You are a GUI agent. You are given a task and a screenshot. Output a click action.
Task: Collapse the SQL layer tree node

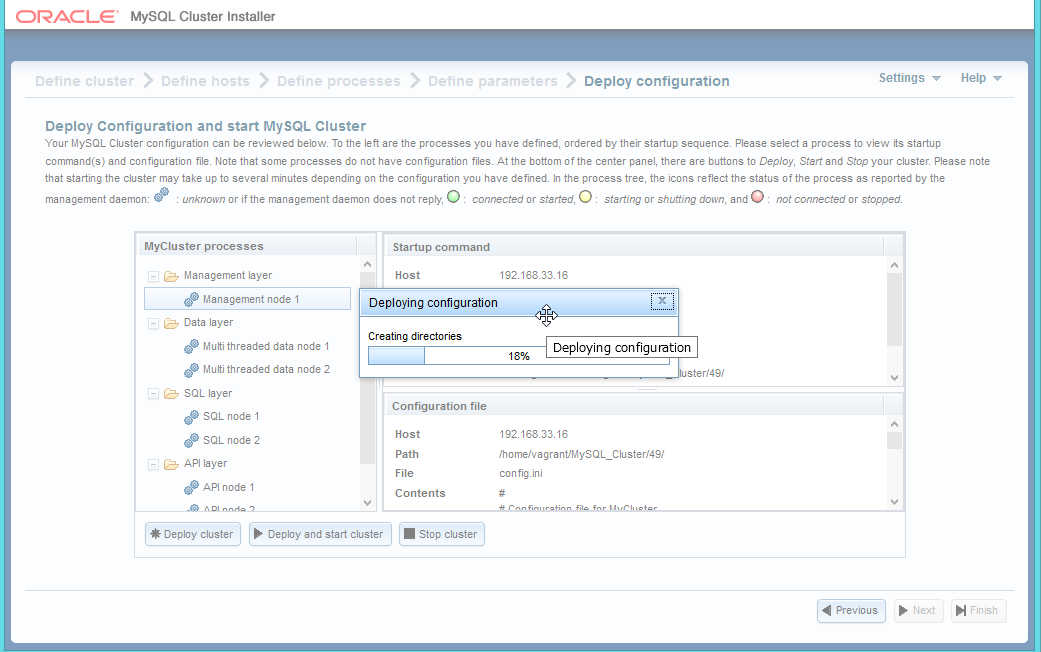click(153, 394)
